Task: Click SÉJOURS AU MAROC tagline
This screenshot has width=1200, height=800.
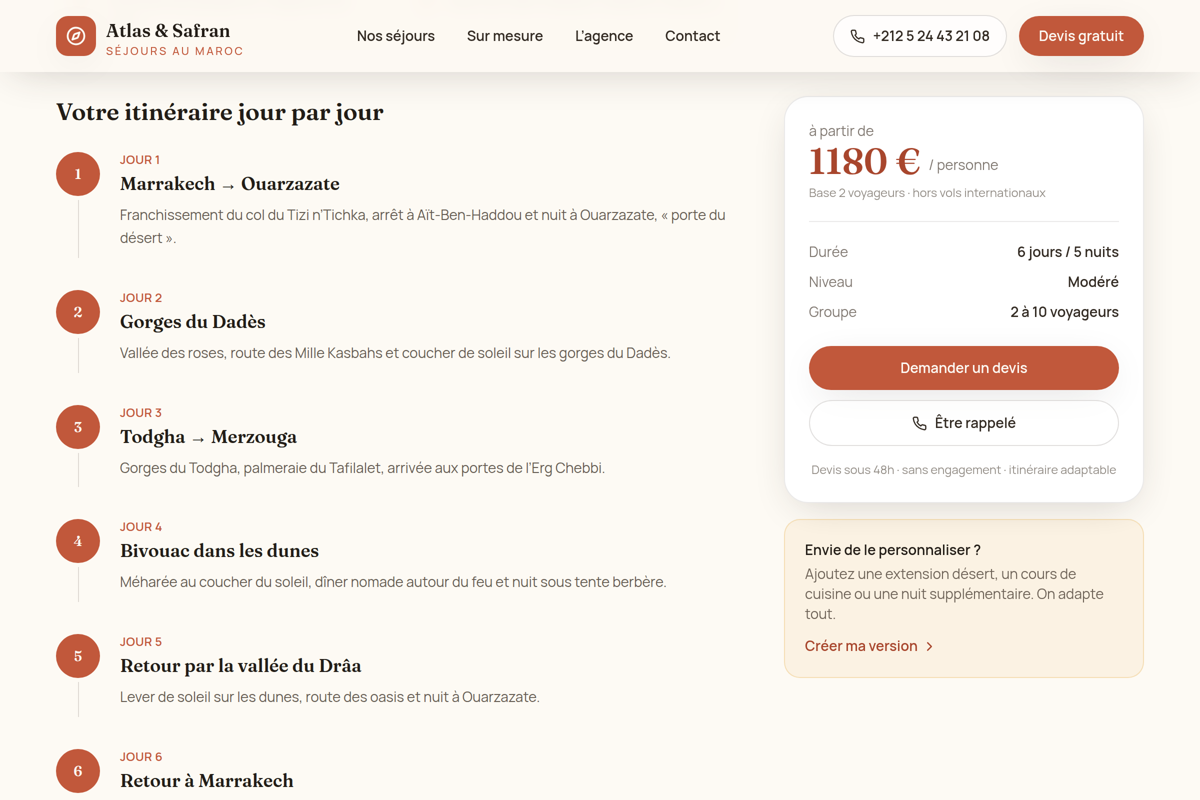Action: [x=175, y=51]
